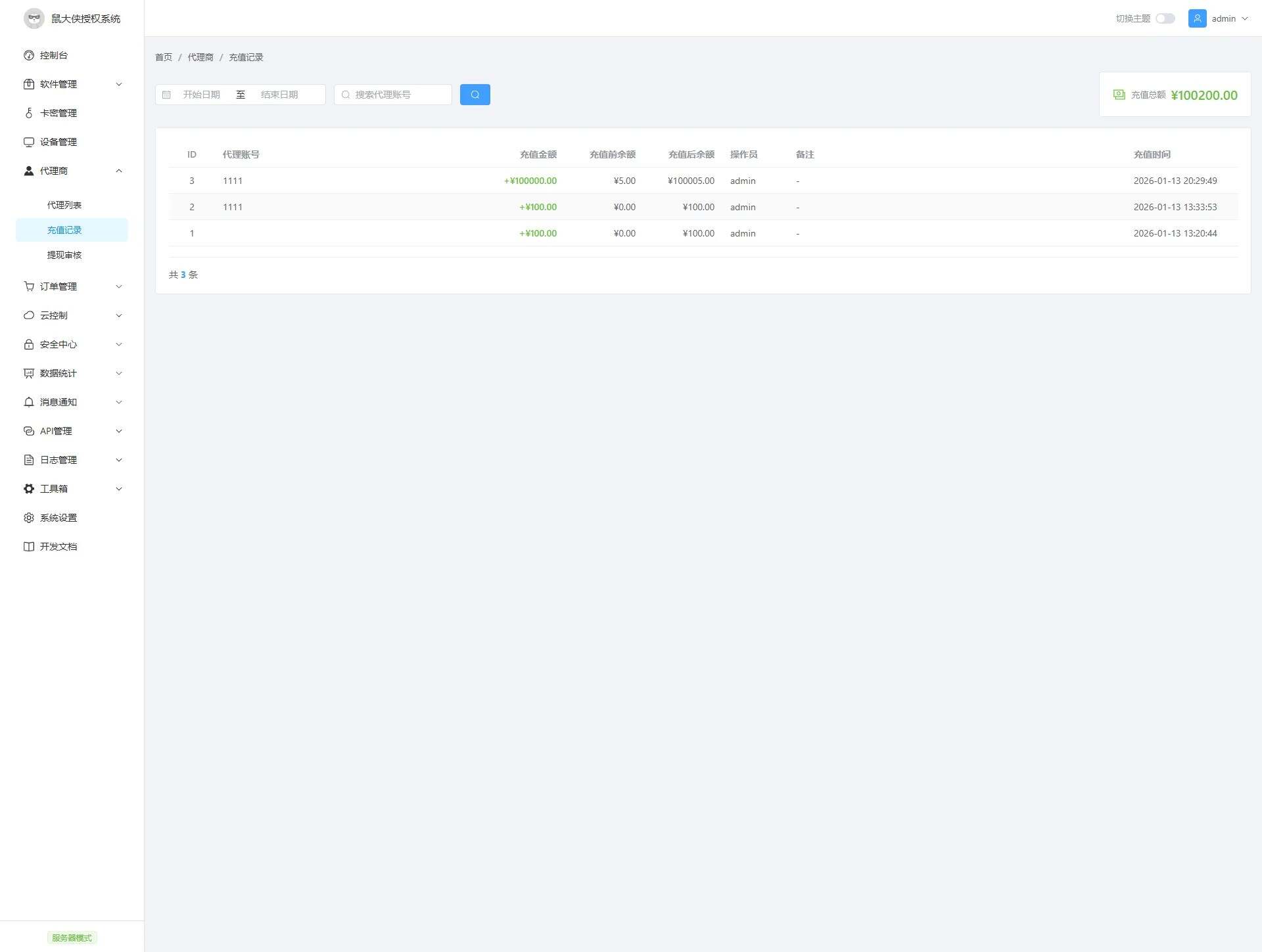Image resolution: width=1262 pixels, height=952 pixels.
Task: Click the 系统设置 gear icon
Action: point(29,518)
